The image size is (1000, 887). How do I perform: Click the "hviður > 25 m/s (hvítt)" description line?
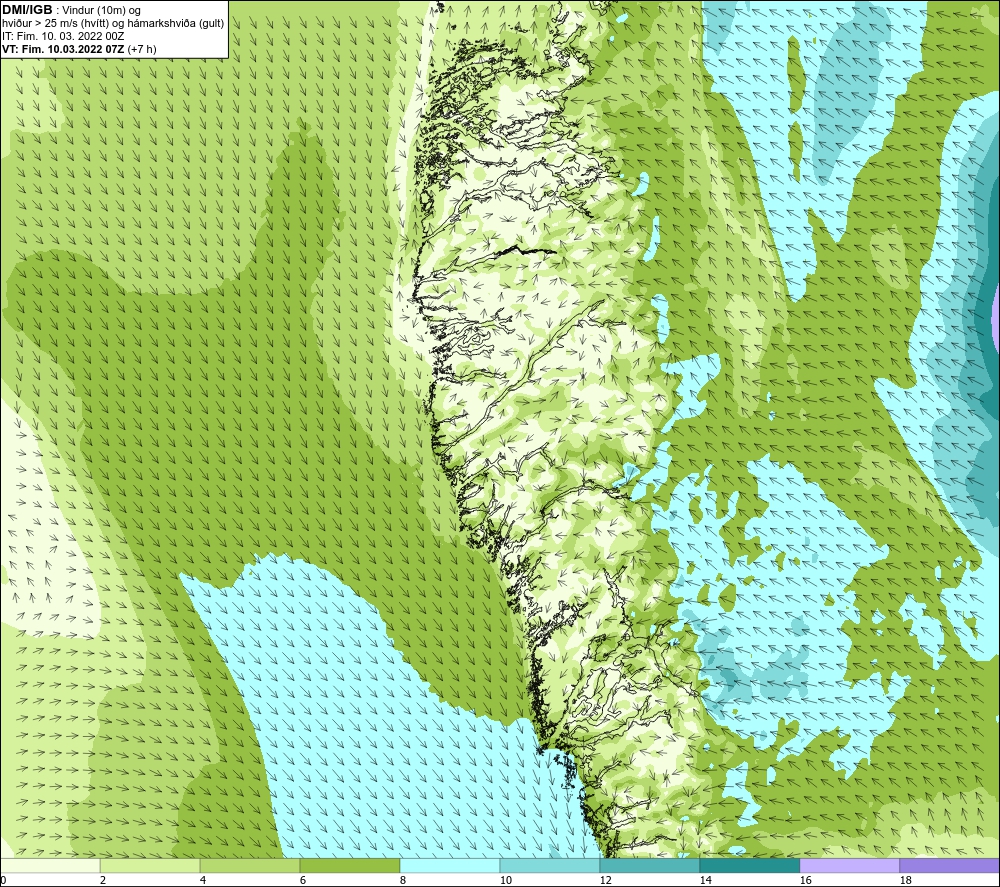click(x=113, y=24)
